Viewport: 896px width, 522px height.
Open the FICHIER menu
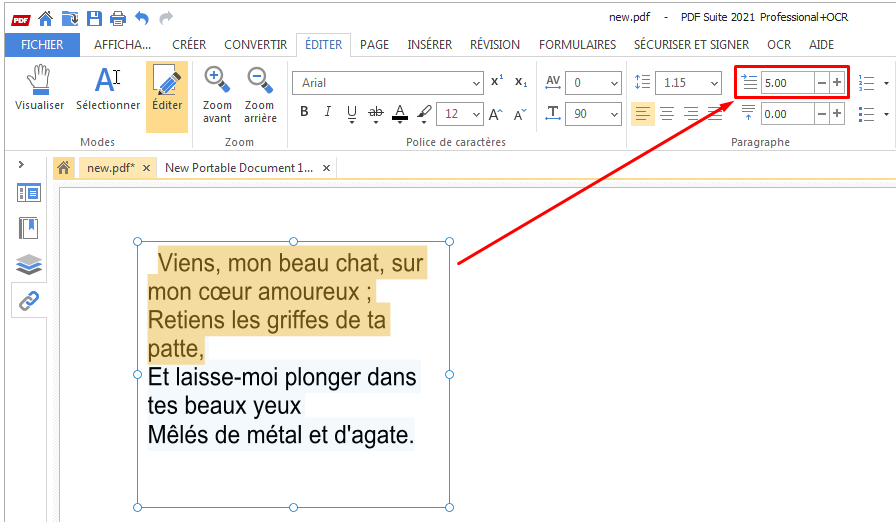pos(42,45)
